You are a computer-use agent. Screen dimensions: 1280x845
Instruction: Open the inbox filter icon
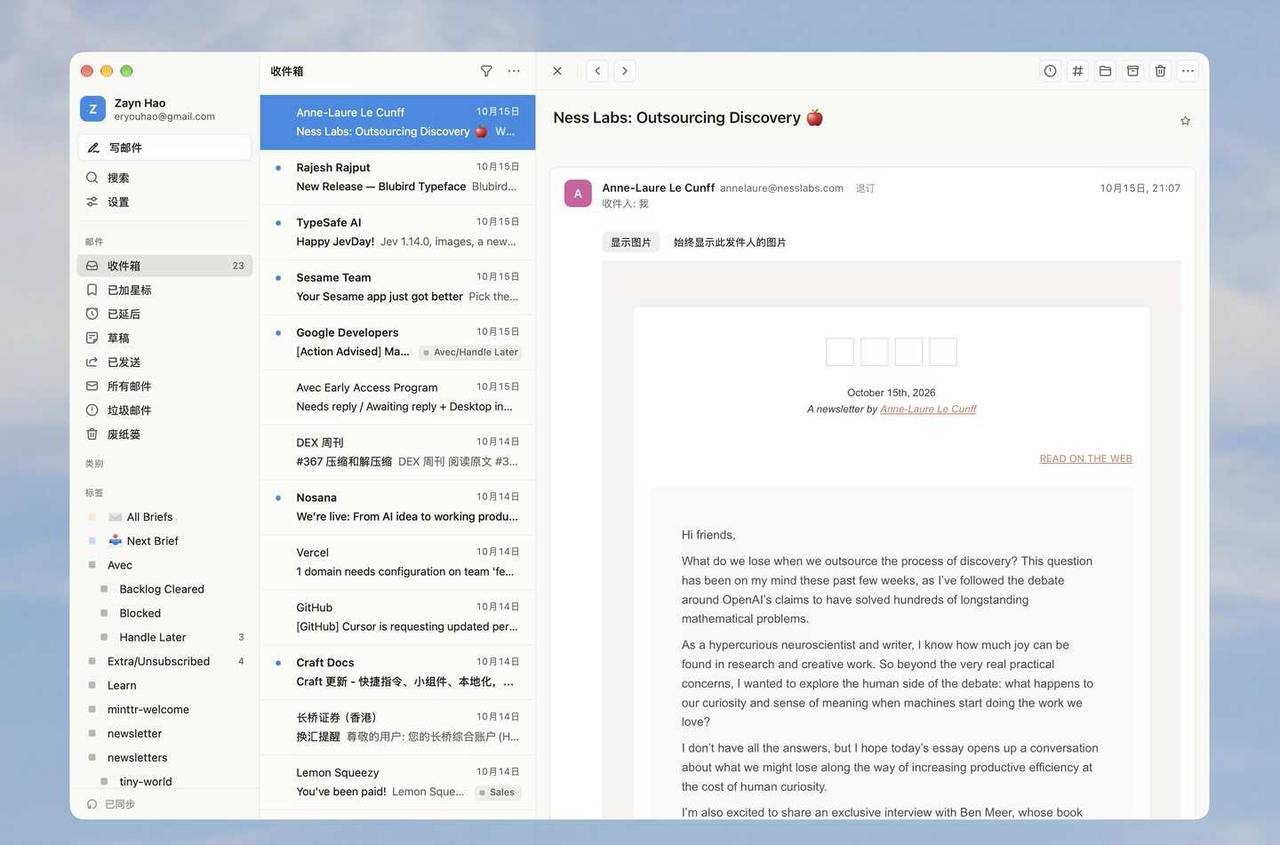486,71
